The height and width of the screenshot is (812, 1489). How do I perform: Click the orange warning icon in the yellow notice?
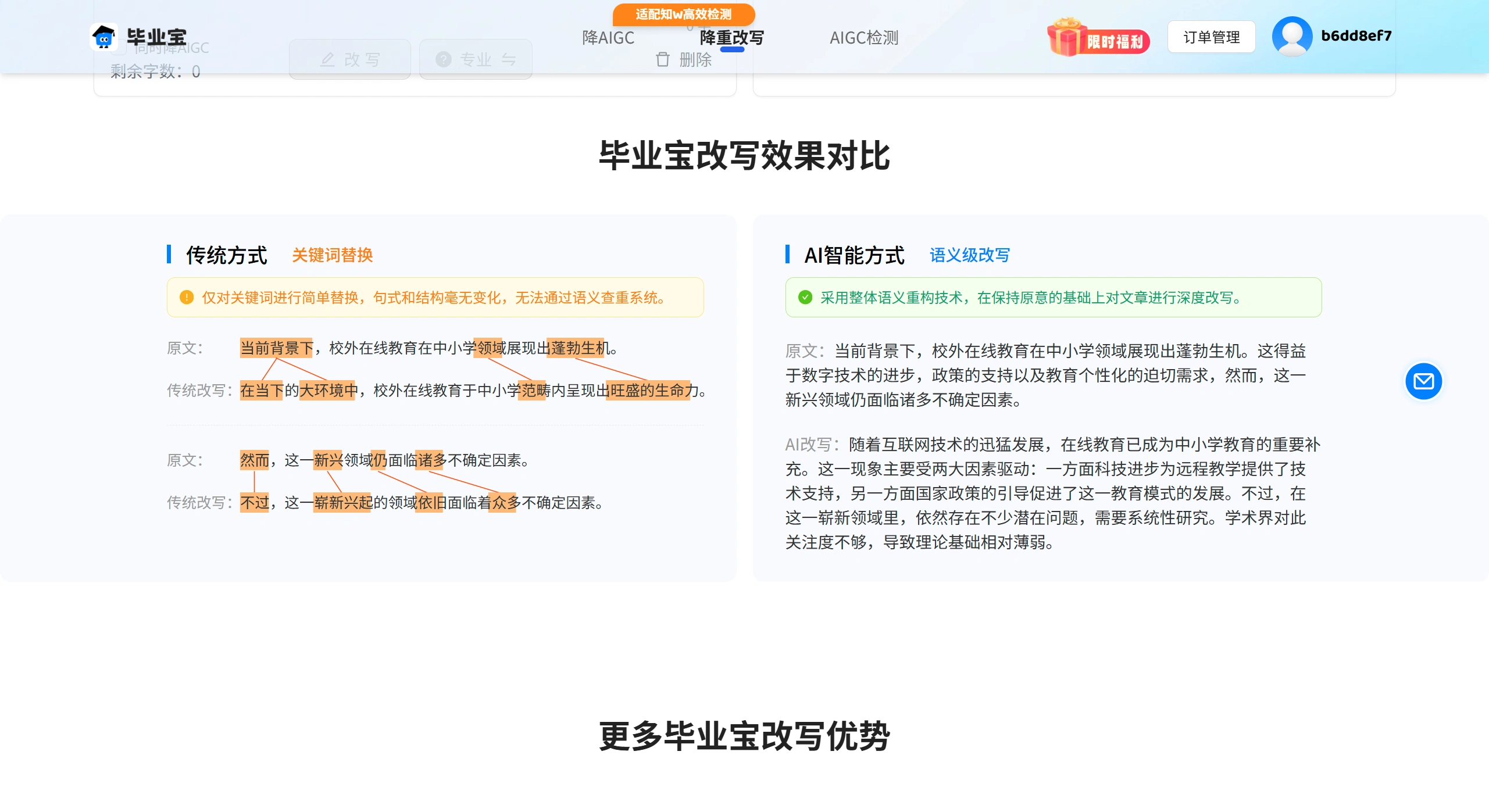click(x=187, y=298)
